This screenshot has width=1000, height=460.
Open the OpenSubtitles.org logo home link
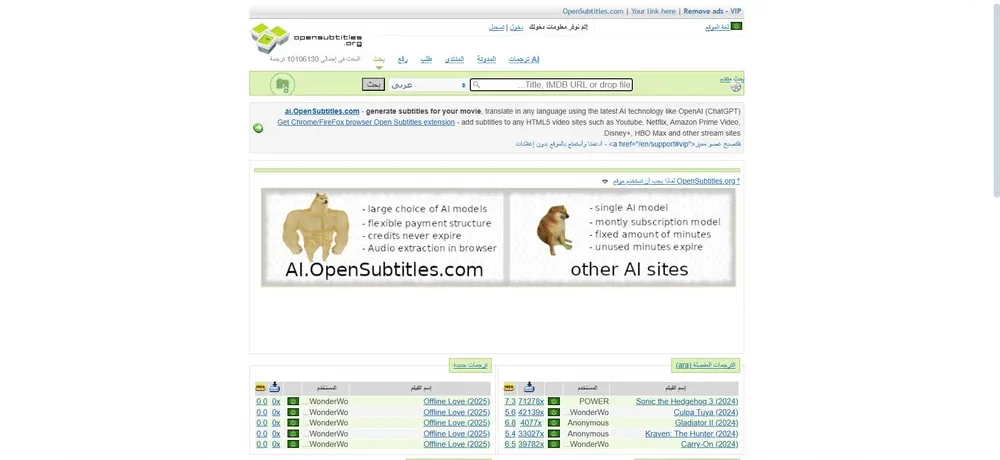[x=306, y=38]
